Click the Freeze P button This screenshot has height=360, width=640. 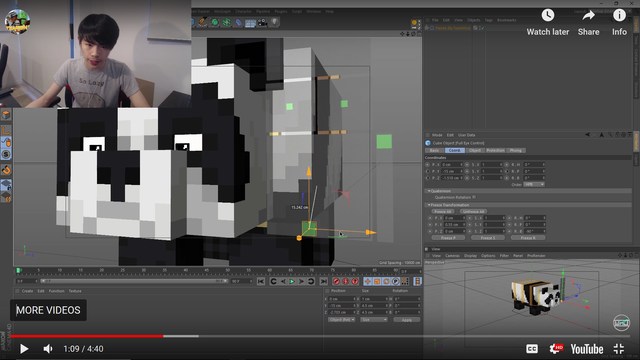[x=448, y=238]
